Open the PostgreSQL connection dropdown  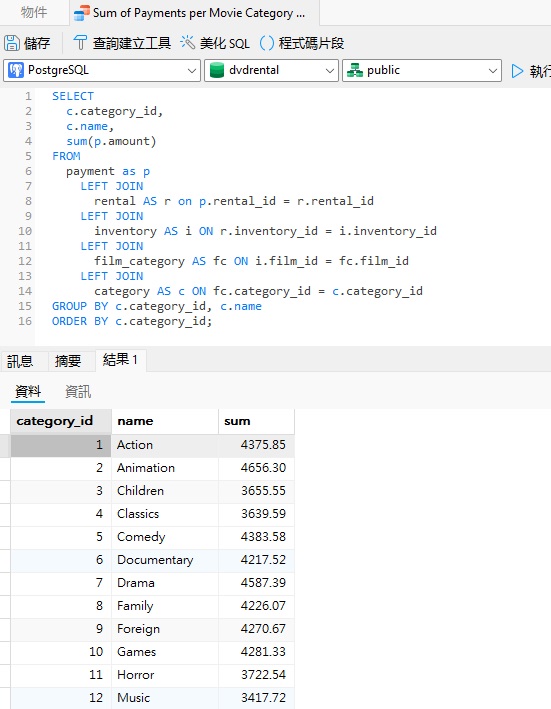pos(102,71)
